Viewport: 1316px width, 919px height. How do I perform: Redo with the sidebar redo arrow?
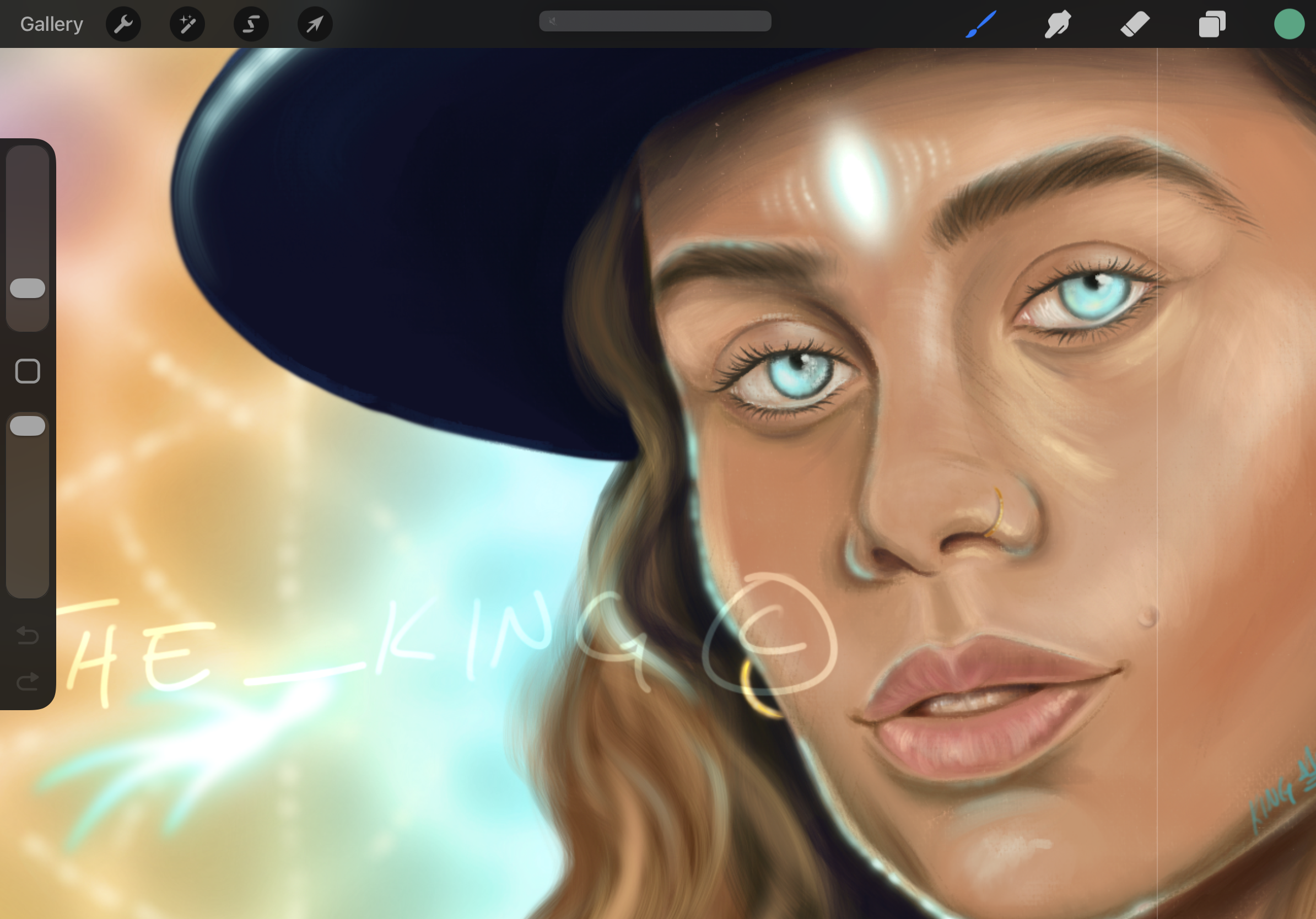(28, 681)
